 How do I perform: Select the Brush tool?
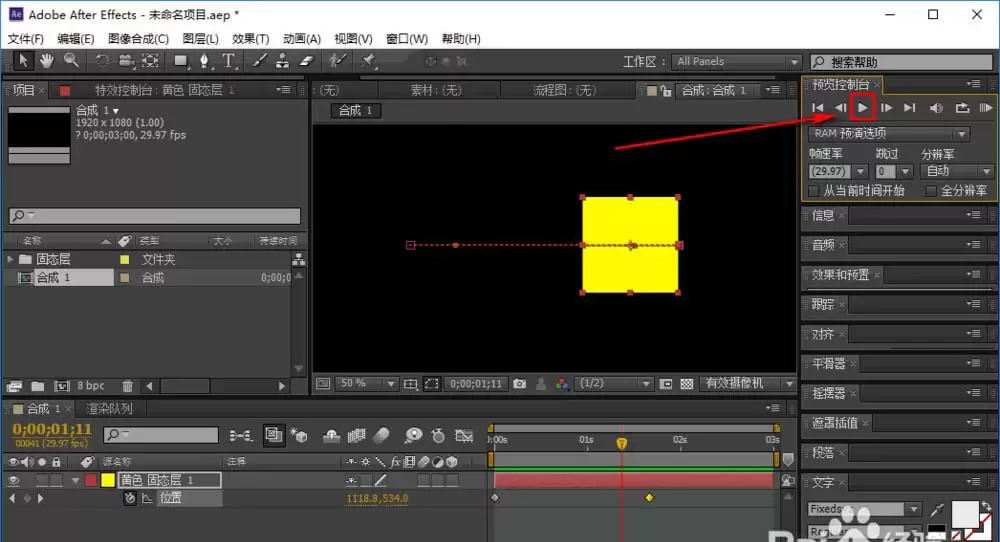point(259,61)
